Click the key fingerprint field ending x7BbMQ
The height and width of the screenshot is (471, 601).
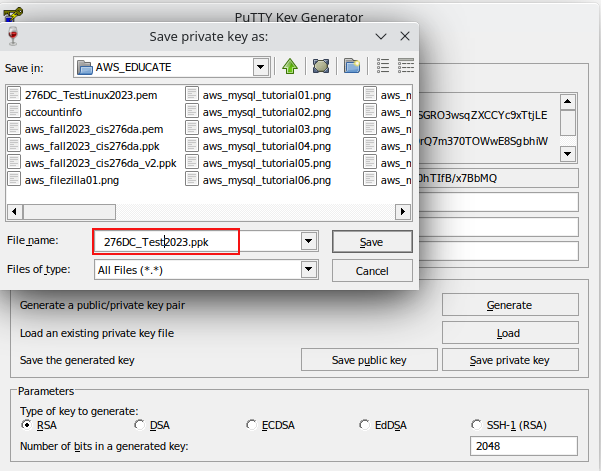pos(498,178)
